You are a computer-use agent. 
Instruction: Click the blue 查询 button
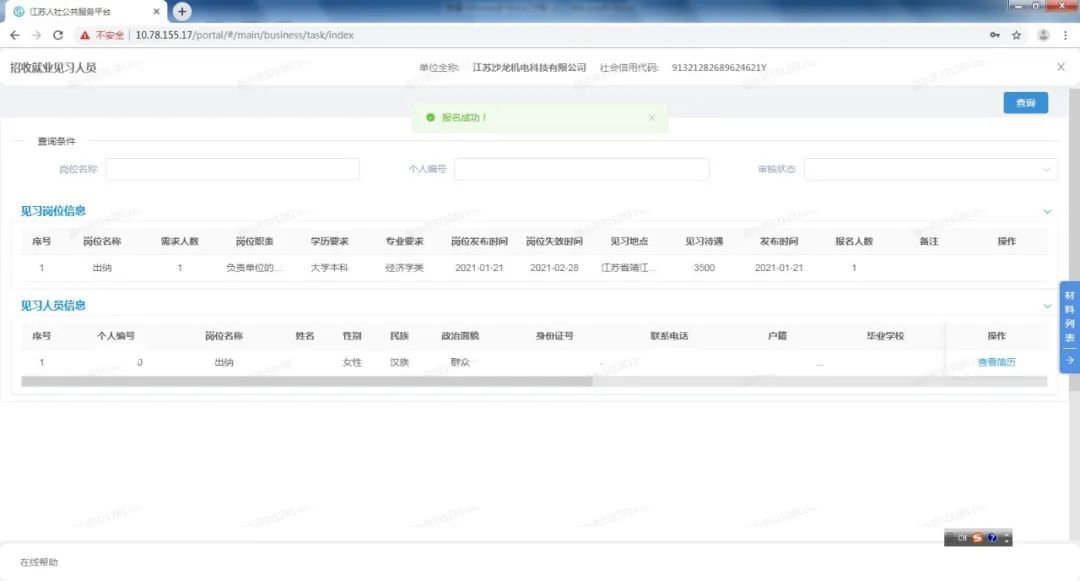[x=1025, y=103]
